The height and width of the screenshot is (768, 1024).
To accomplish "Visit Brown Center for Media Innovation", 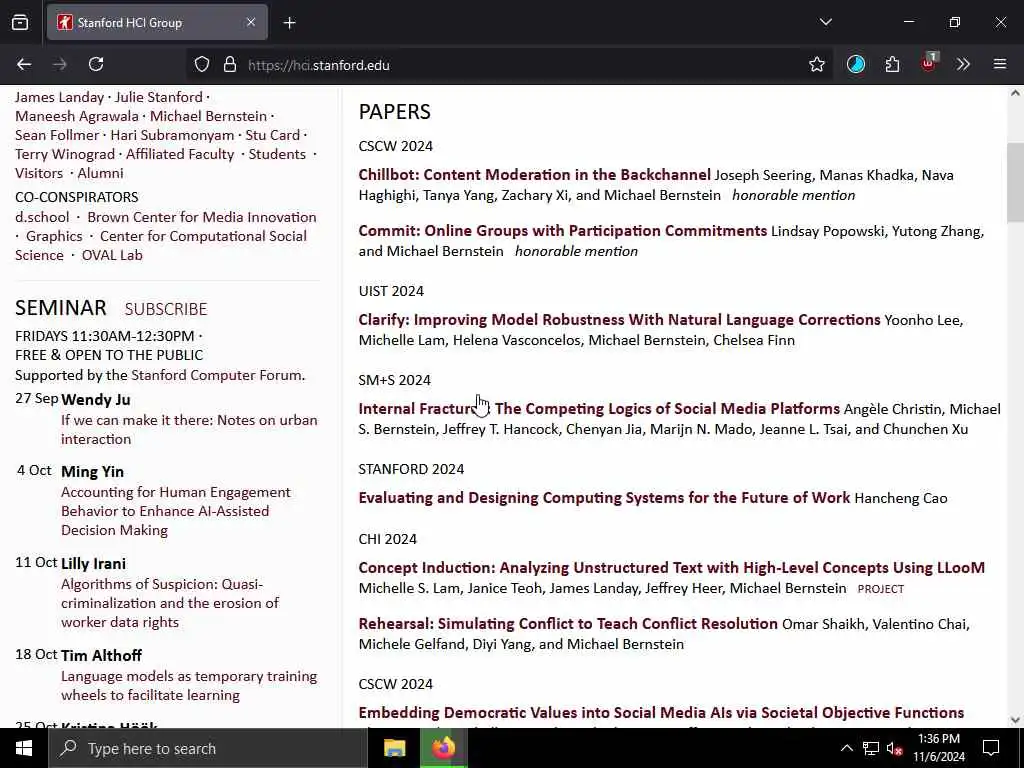I will (x=202, y=217).
